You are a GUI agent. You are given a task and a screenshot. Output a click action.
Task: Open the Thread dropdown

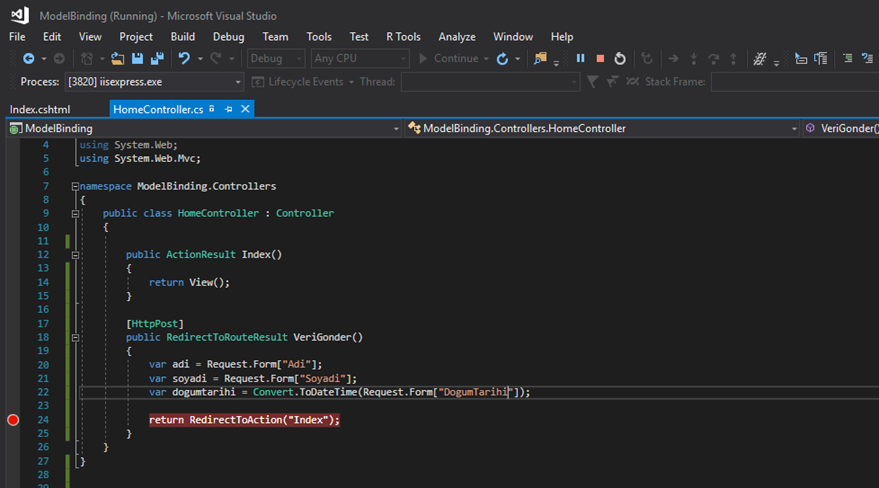coord(491,82)
